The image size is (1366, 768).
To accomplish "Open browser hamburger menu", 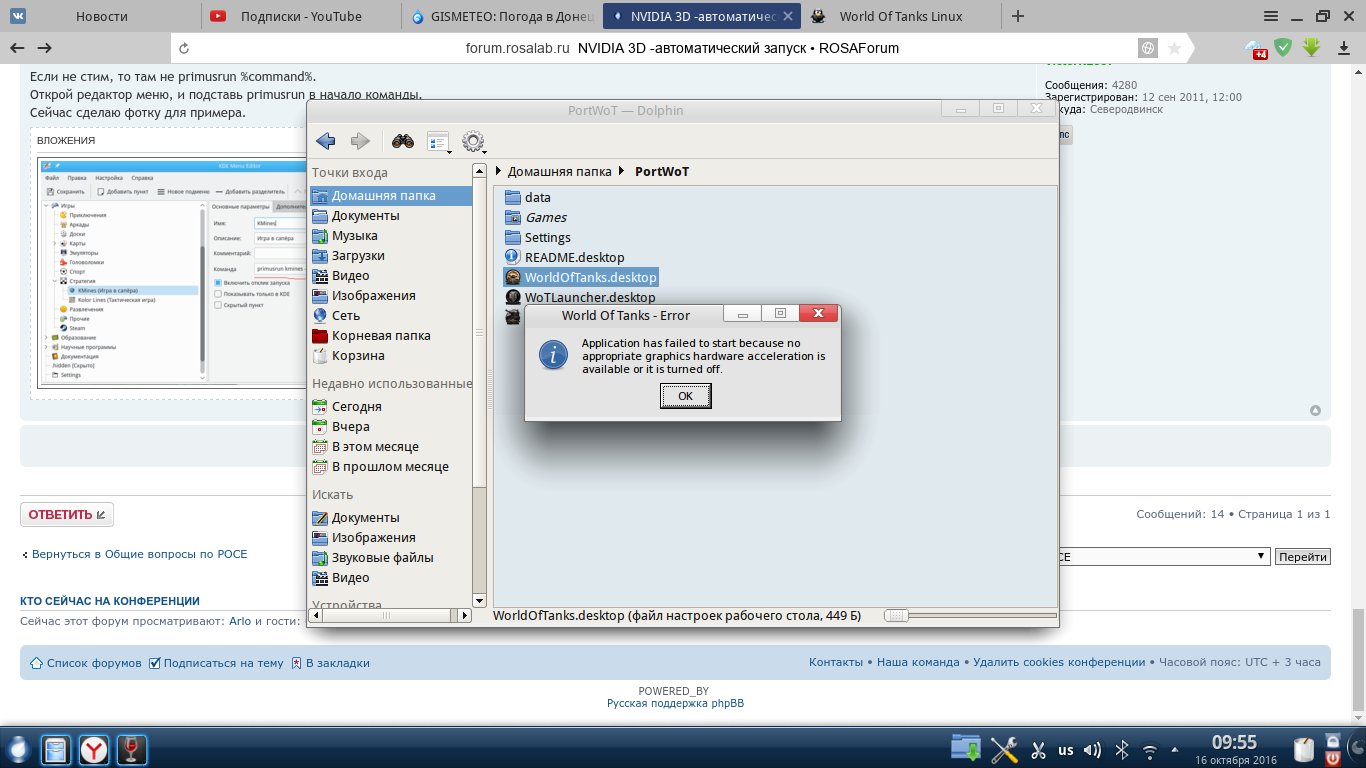I will pos(1271,16).
